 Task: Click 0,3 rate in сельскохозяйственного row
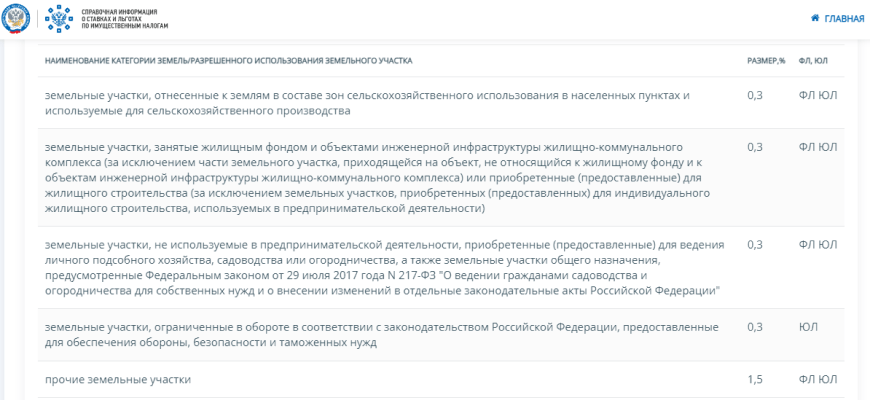pos(755,95)
